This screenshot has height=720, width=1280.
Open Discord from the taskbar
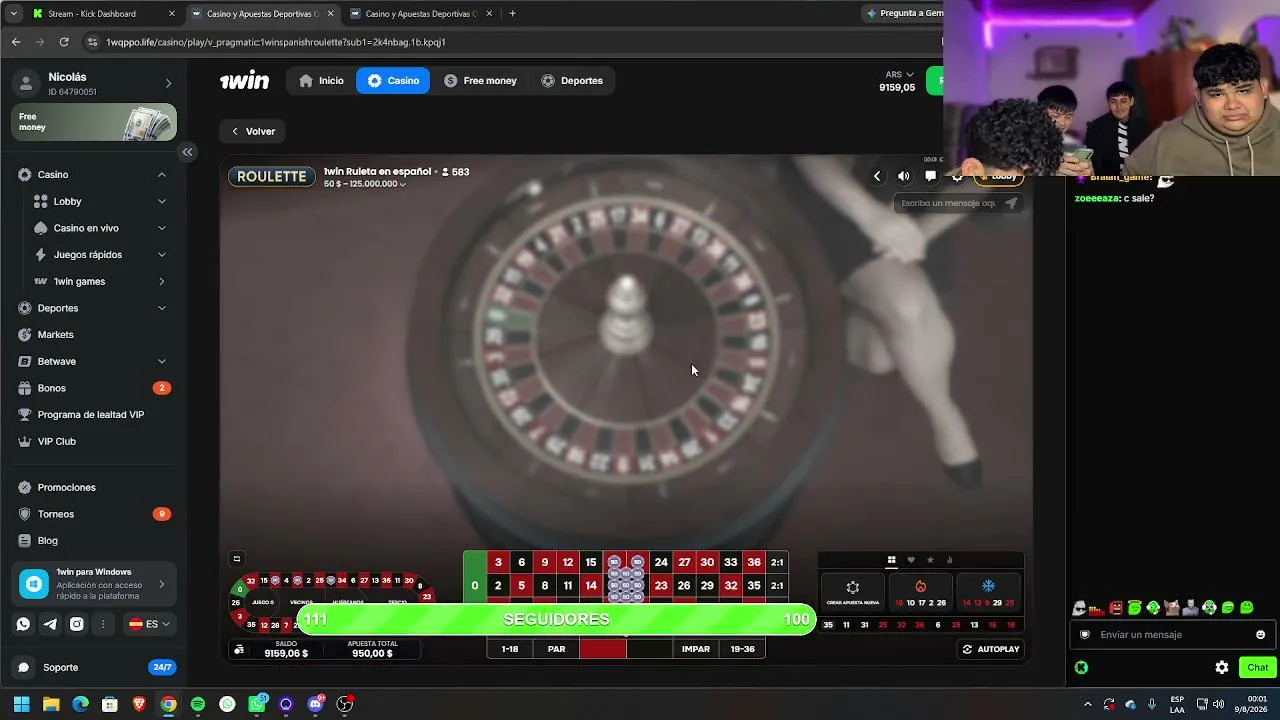(316, 704)
